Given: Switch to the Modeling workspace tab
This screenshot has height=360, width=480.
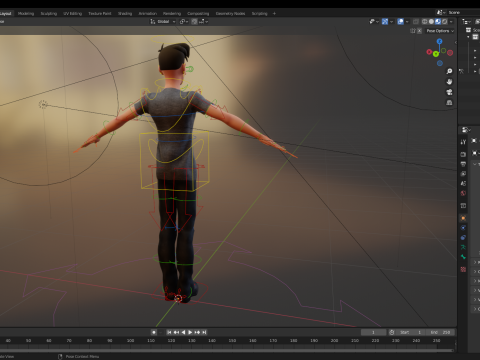Looking at the screenshot, I should pyautogui.click(x=26, y=13).
